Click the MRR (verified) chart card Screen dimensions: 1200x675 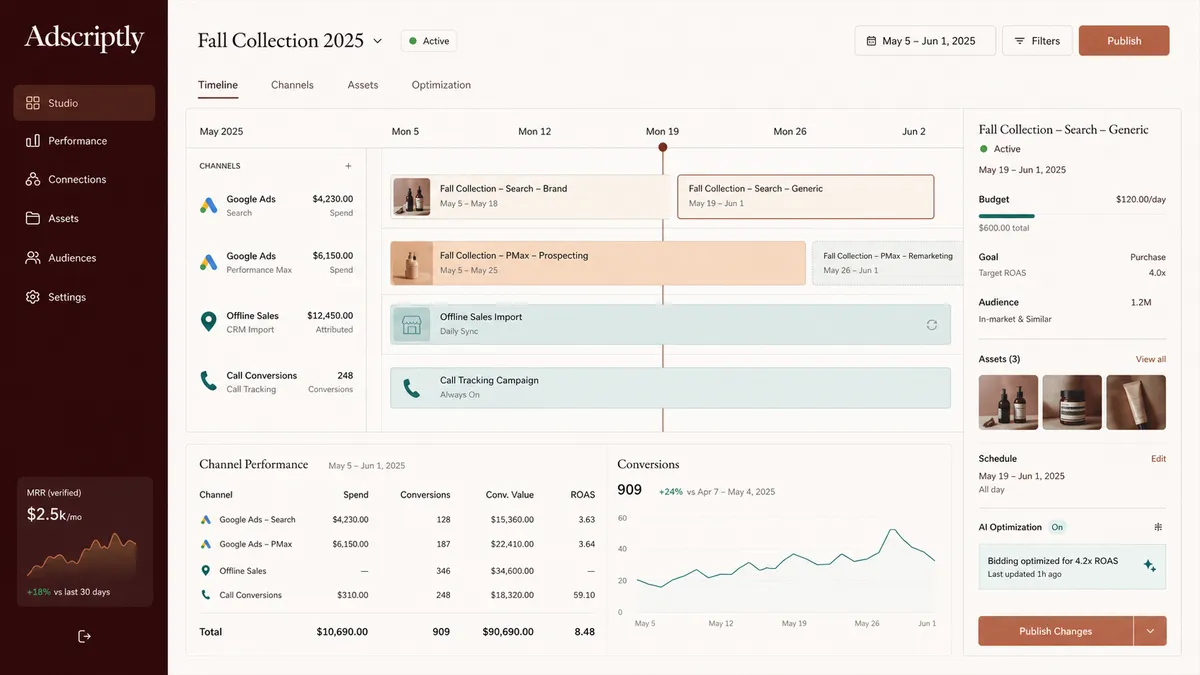click(84, 542)
